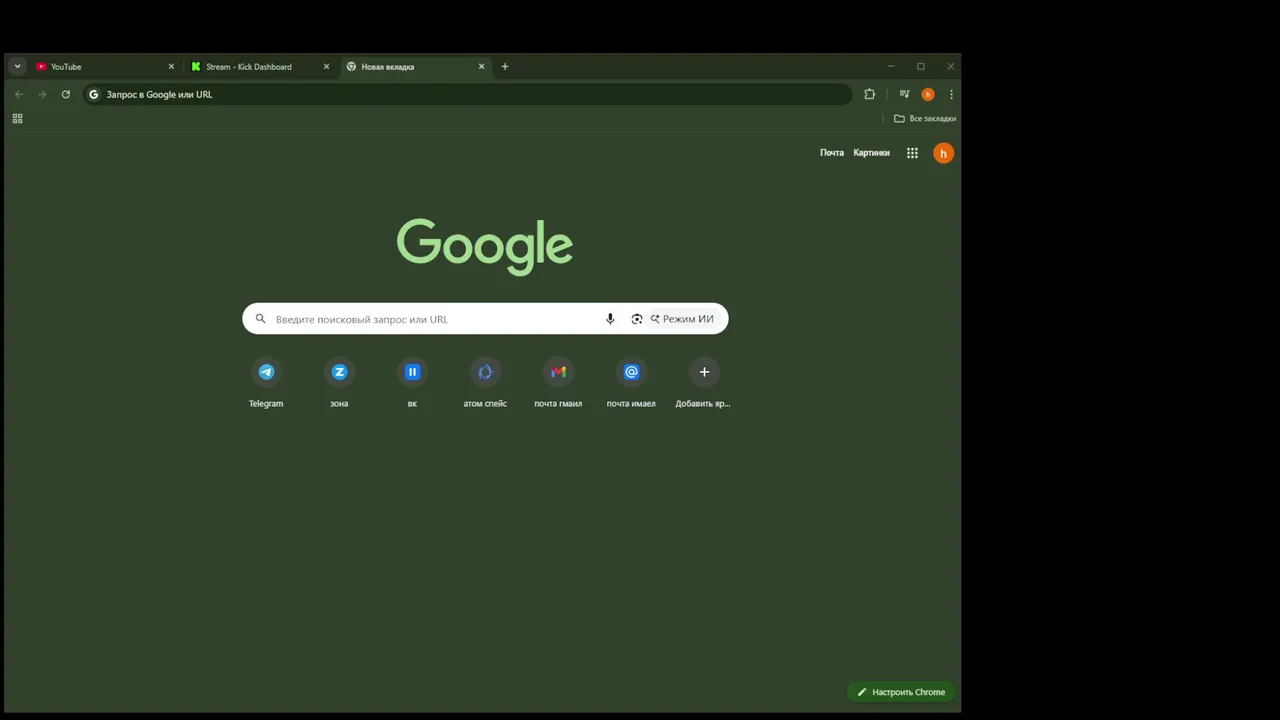Screen dimensions: 1280x720
Task: Add a new shortcut with Добавить ярлык
Action: click(704, 384)
